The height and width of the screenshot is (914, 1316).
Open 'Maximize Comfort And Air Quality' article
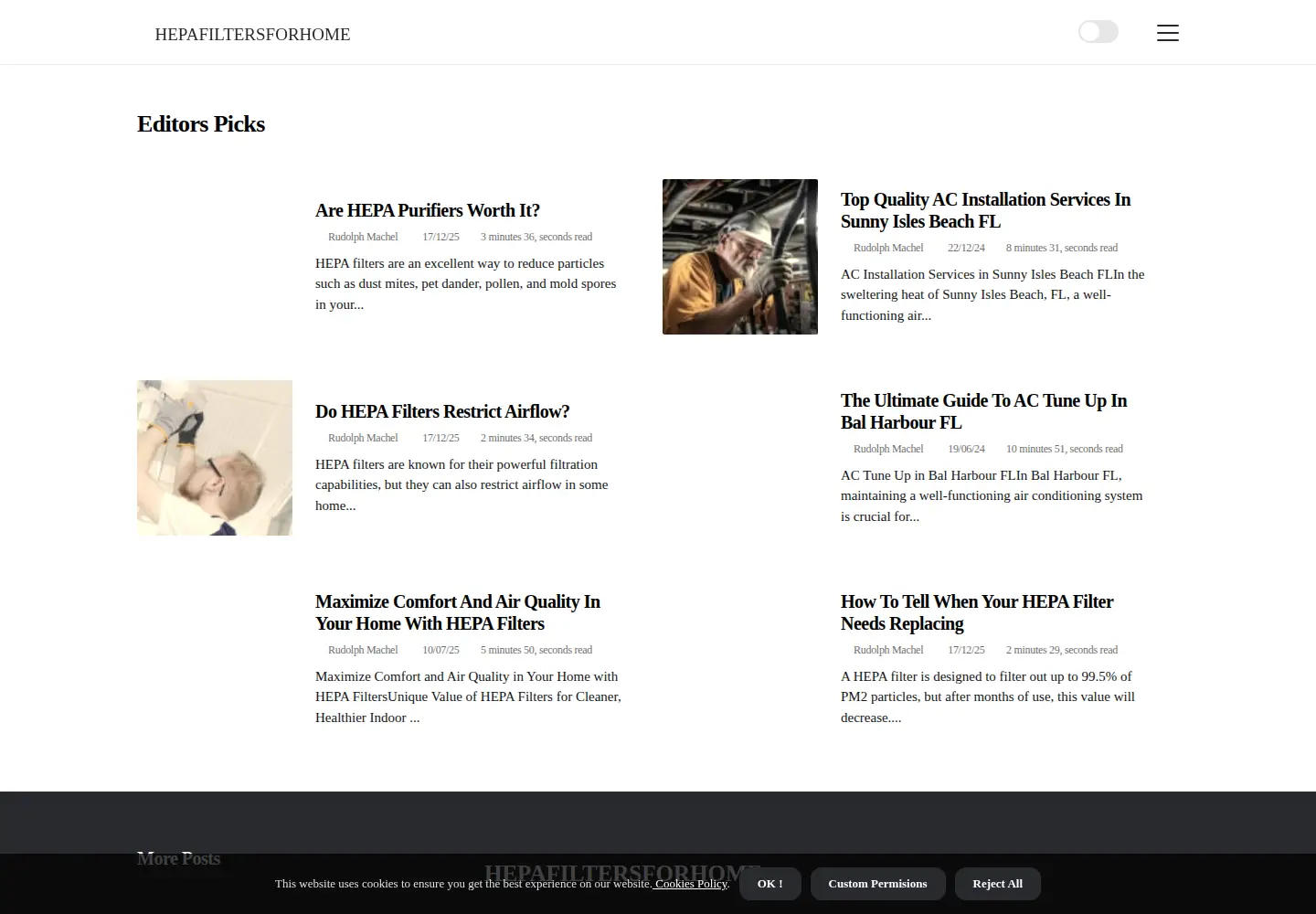point(458,612)
